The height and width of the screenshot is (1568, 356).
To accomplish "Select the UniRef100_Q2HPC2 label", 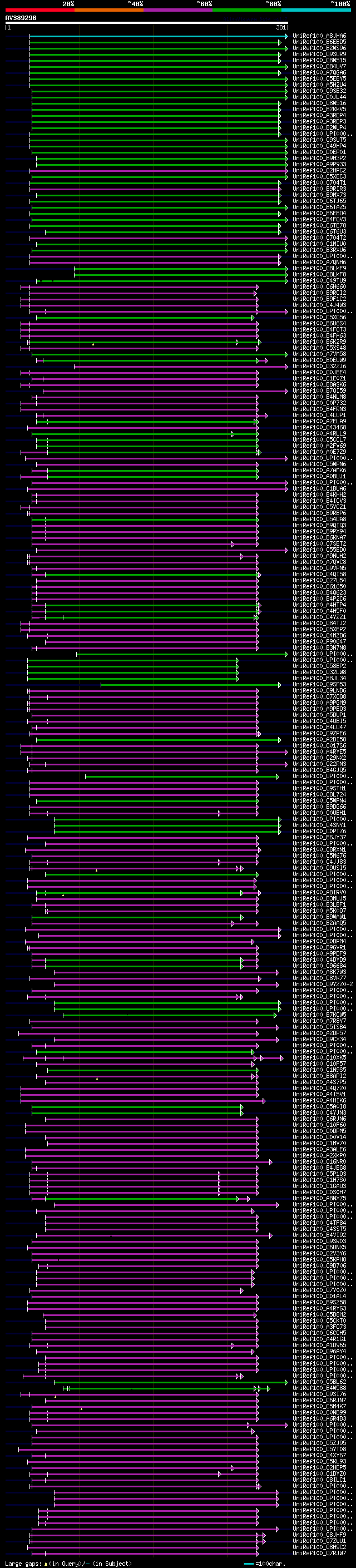I will click(x=319, y=170).
